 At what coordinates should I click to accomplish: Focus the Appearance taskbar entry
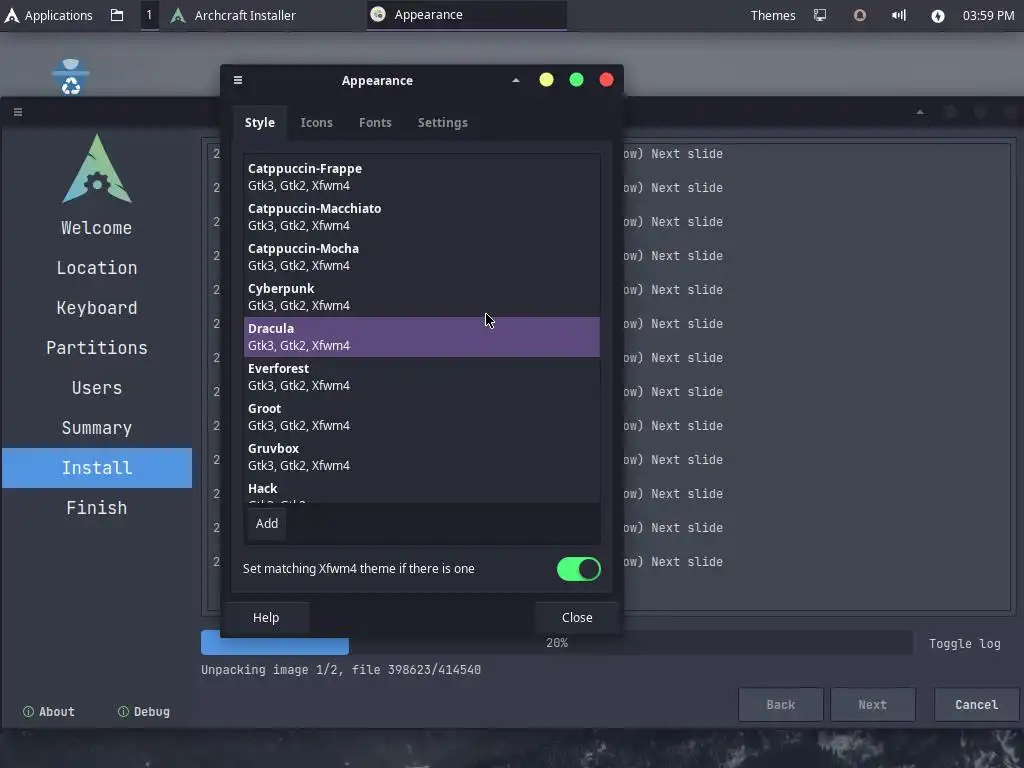click(x=466, y=15)
